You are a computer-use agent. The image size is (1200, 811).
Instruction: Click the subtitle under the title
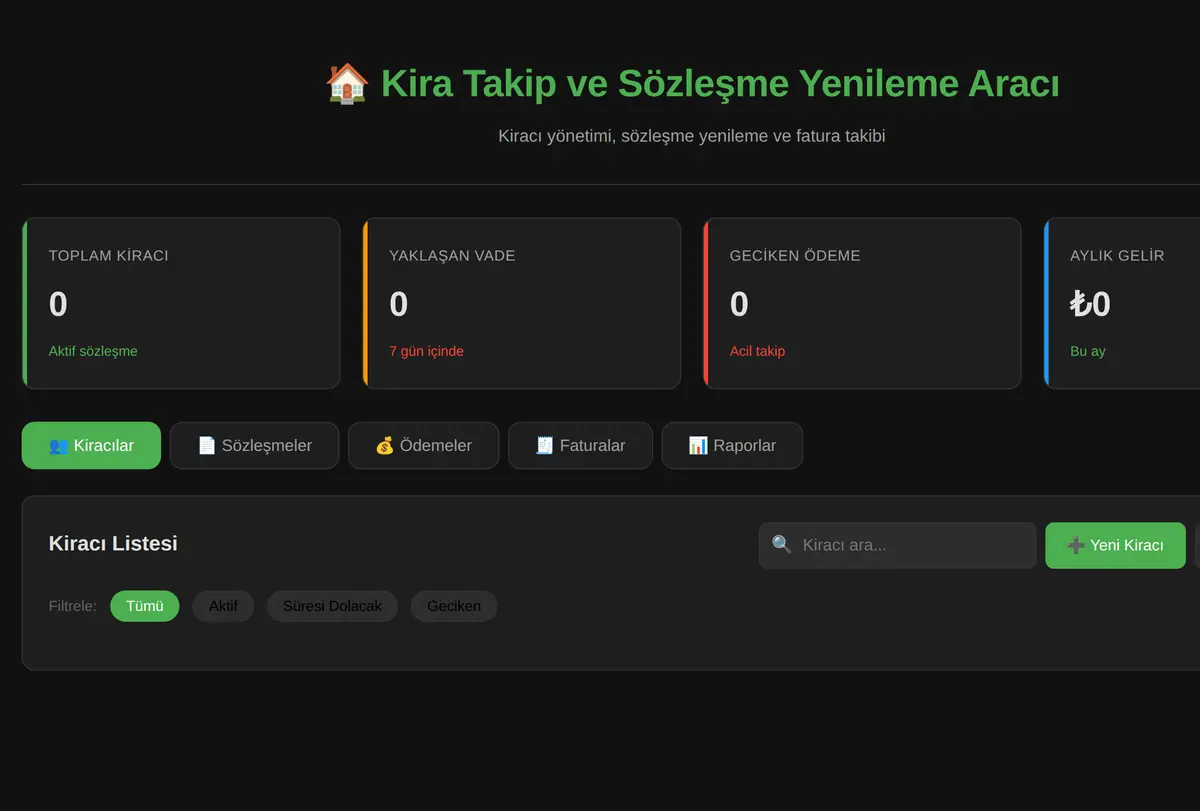click(x=692, y=135)
